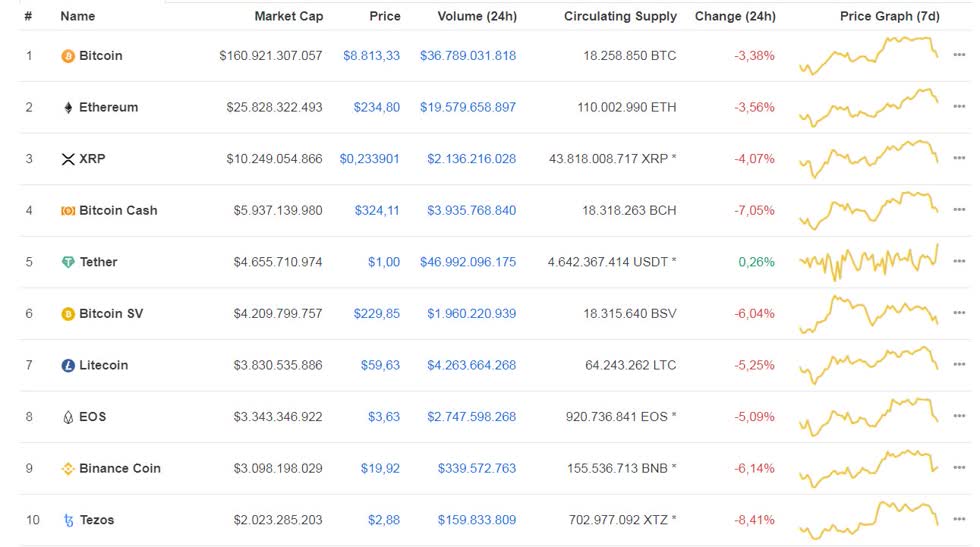The image size is (980, 547).
Task: Click the EOS logo icon
Action: tap(68, 417)
